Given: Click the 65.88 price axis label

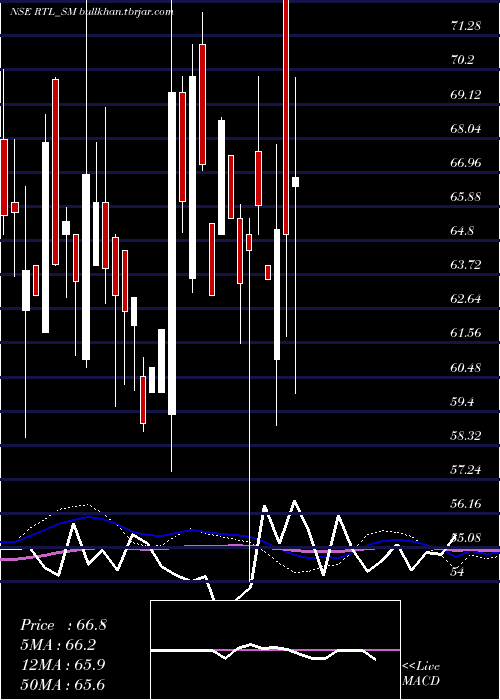Looking at the screenshot, I should pyautogui.click(x=466, y=196).
